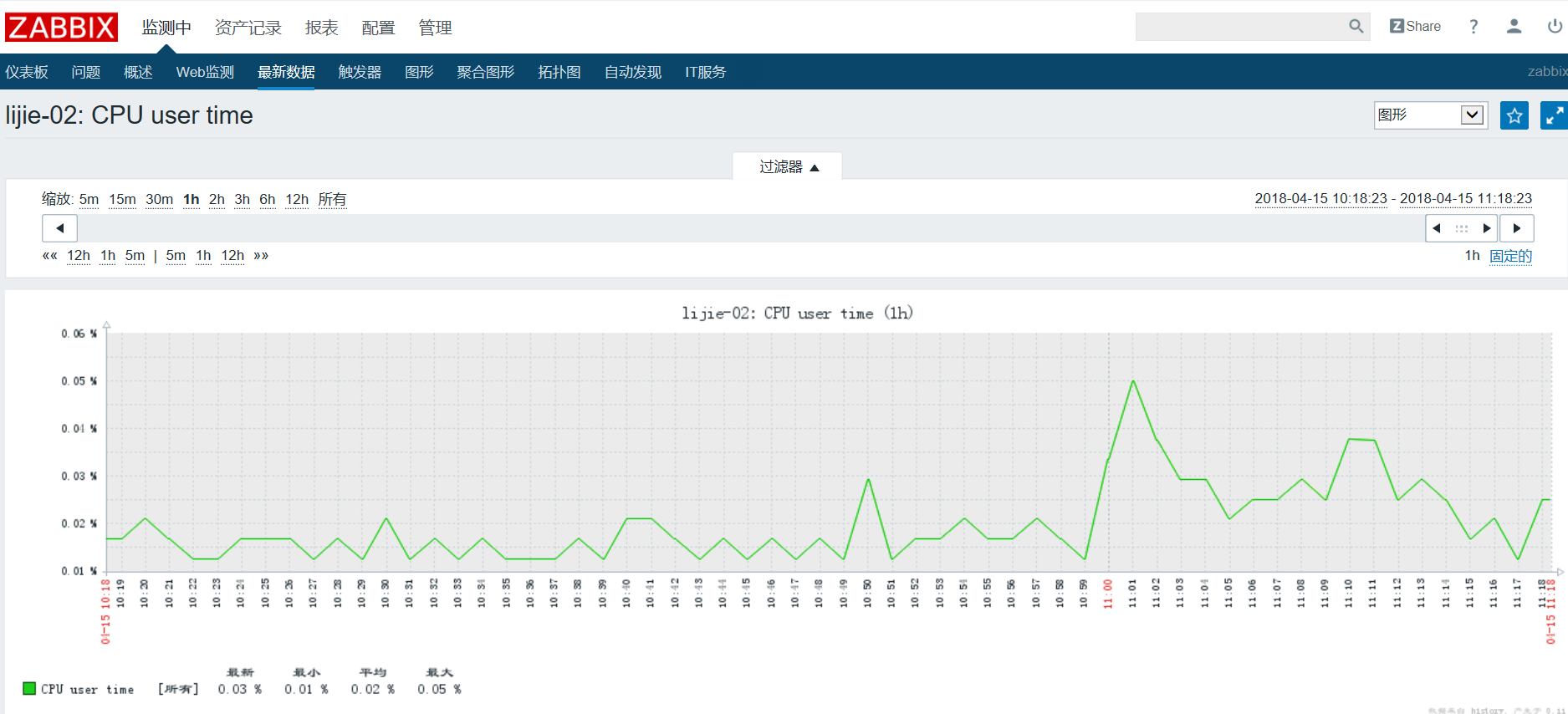1568x714 pixels.
Task: Set zoom to 12h
Action: coord(297,199)
